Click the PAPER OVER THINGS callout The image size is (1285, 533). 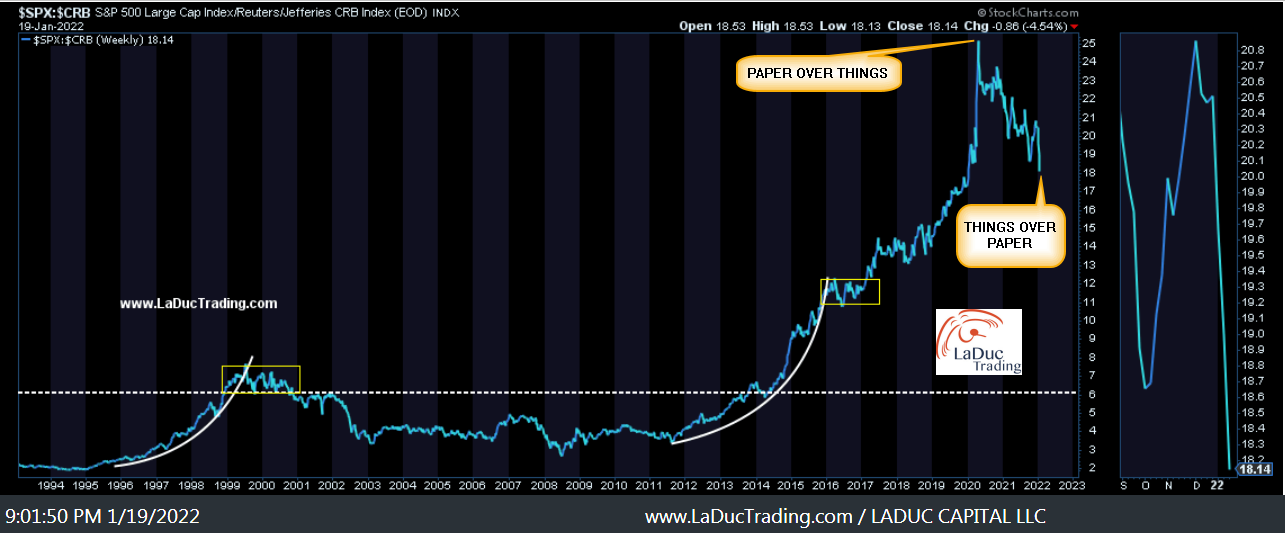(819, 72)
